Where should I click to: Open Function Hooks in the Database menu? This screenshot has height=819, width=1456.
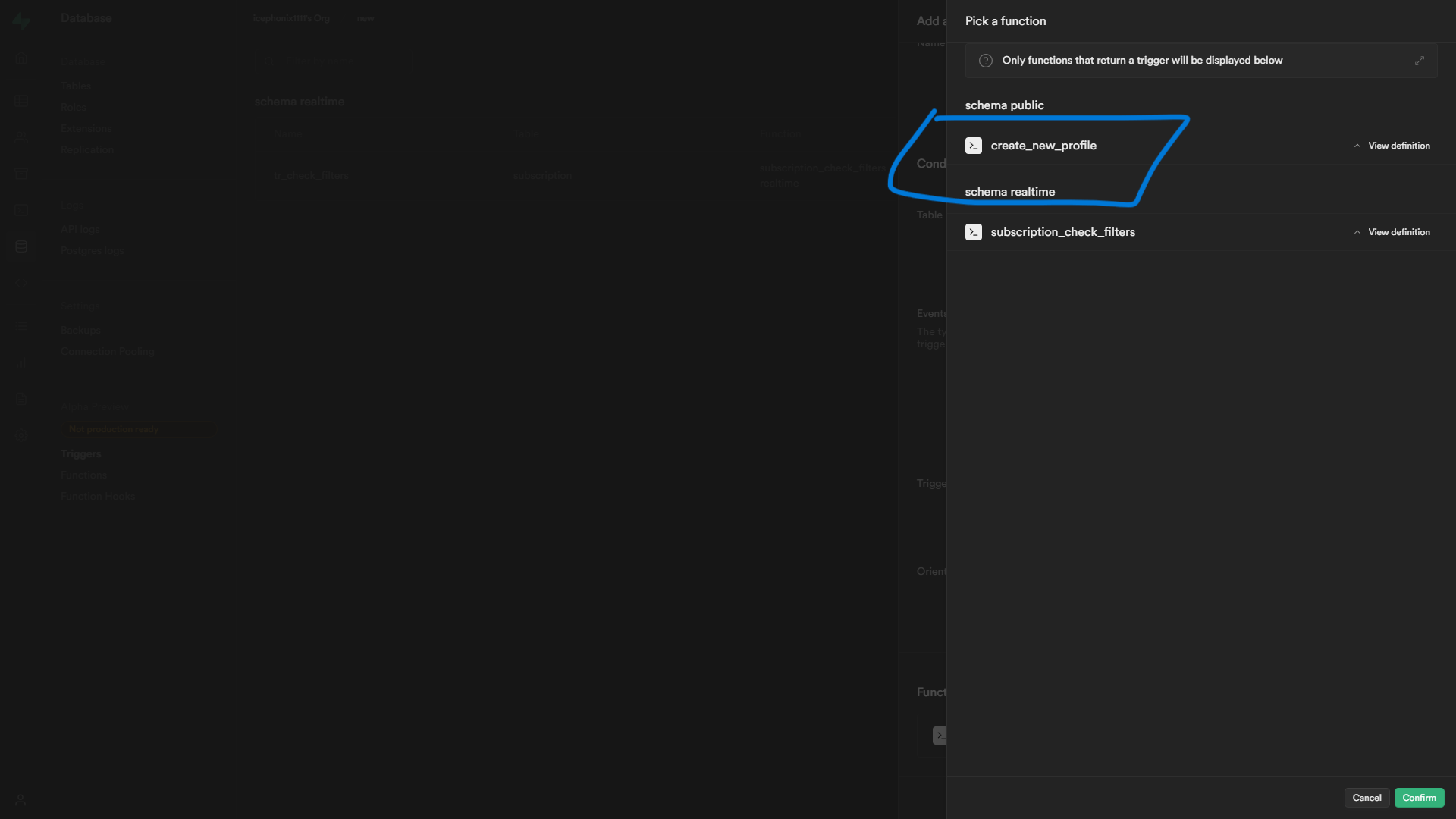tap(98, 496)
